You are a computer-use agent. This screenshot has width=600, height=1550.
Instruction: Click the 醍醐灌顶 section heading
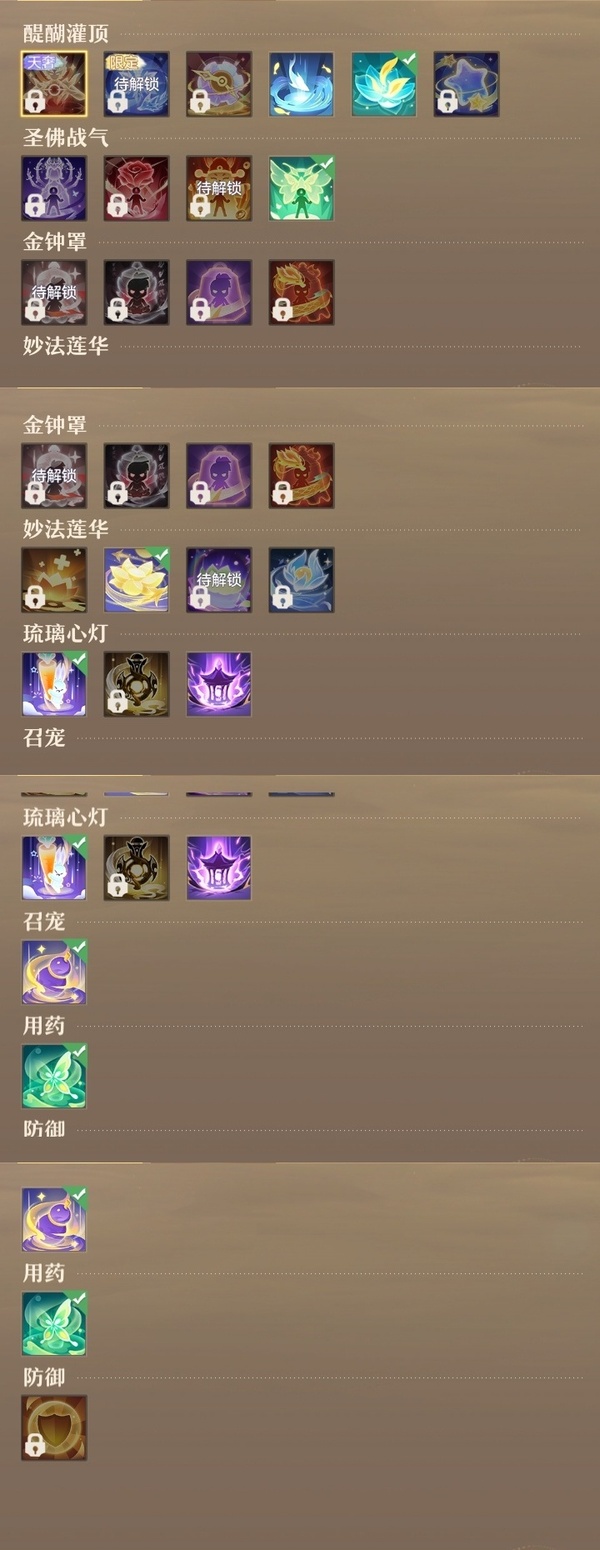(66, 33)
